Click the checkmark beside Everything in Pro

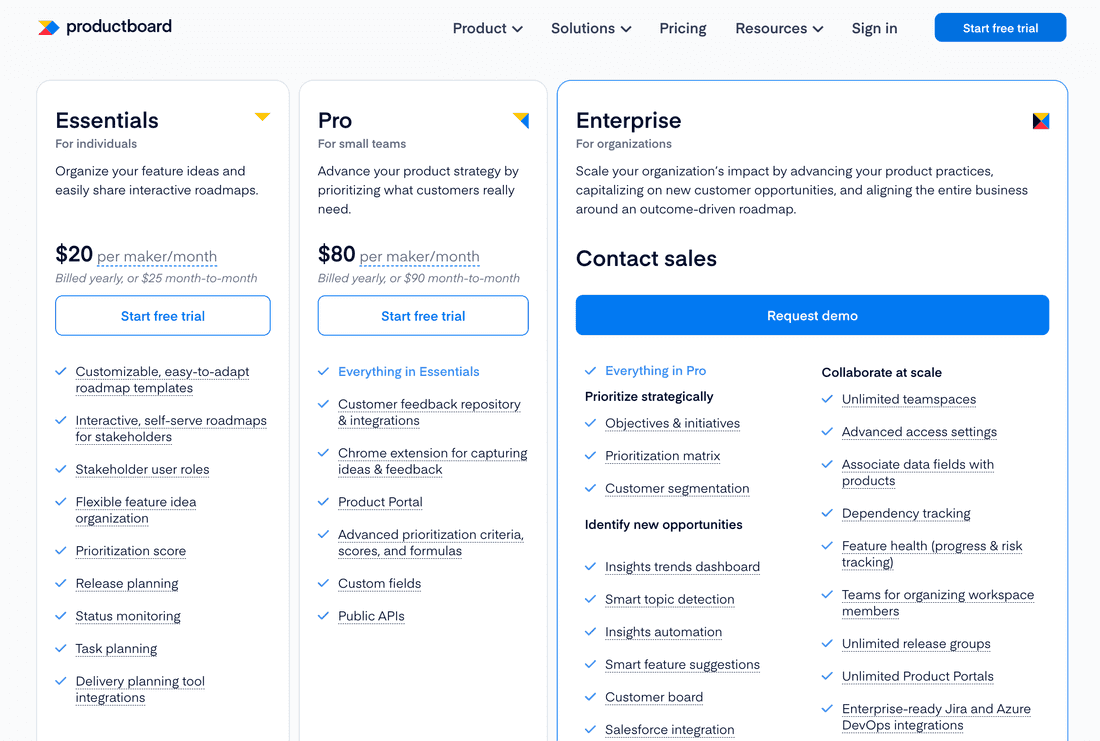589,370
